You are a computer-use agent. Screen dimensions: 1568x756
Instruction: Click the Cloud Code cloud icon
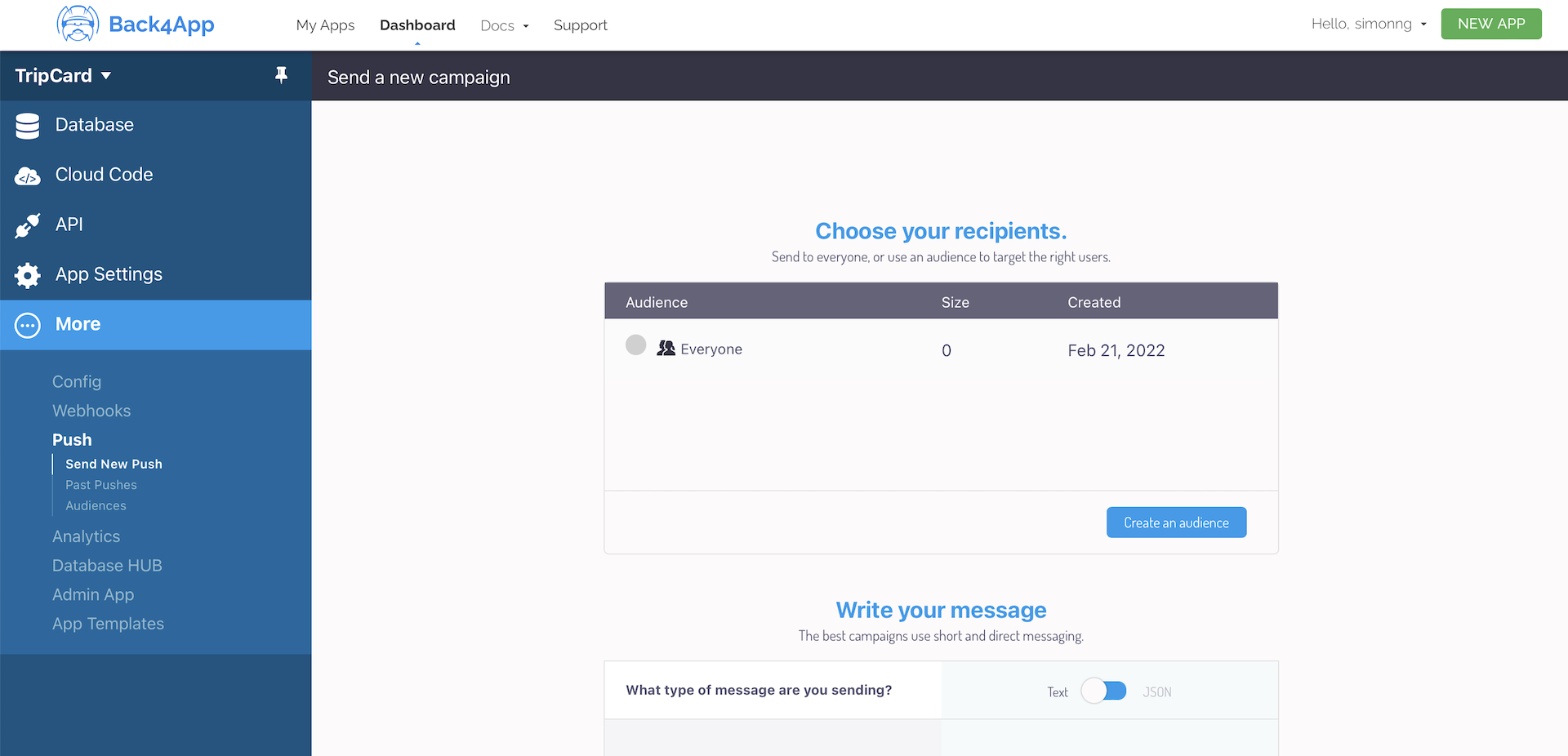(x=28, y=176)
